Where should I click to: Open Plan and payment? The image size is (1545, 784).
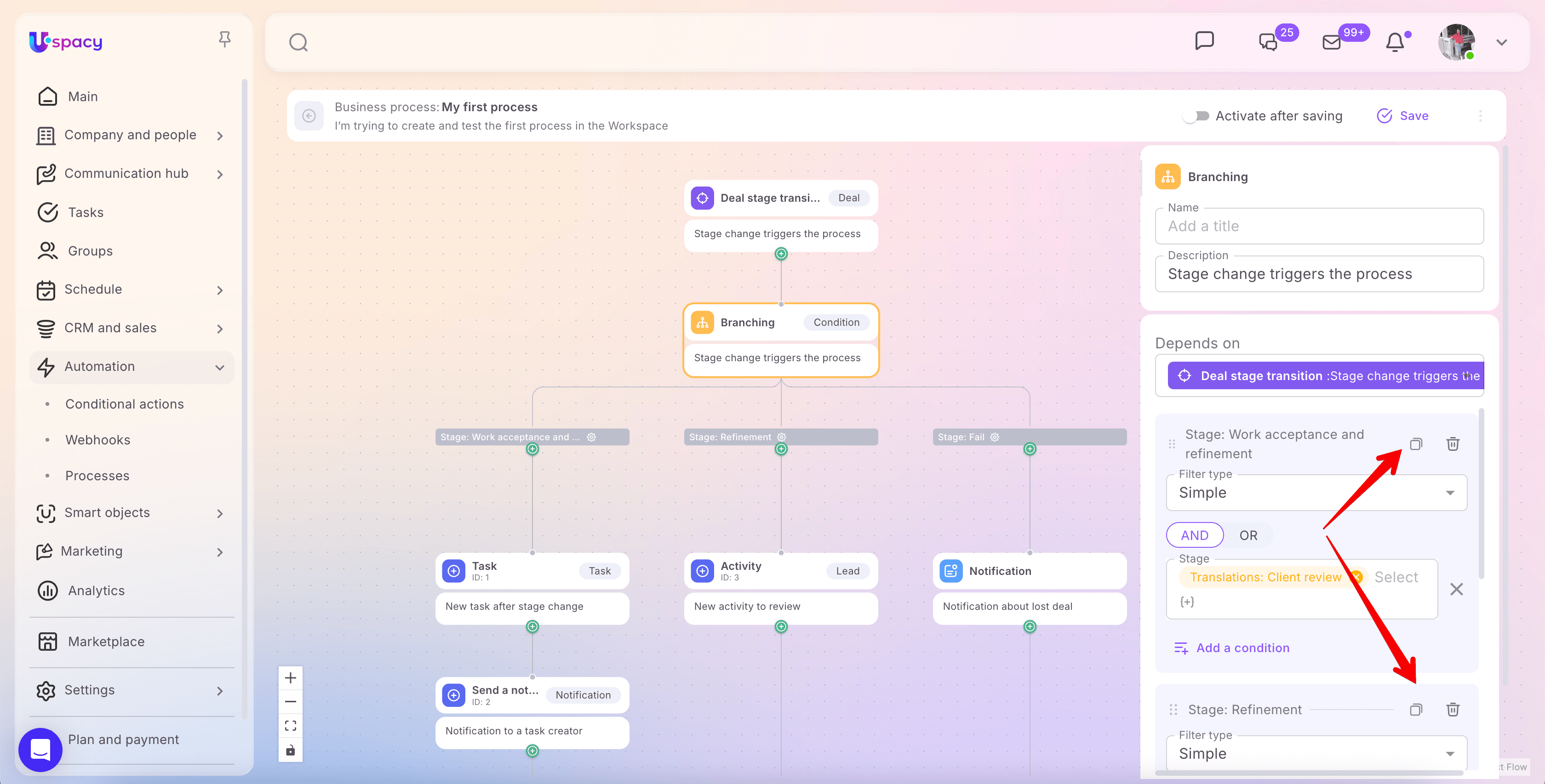coord(124,739)
